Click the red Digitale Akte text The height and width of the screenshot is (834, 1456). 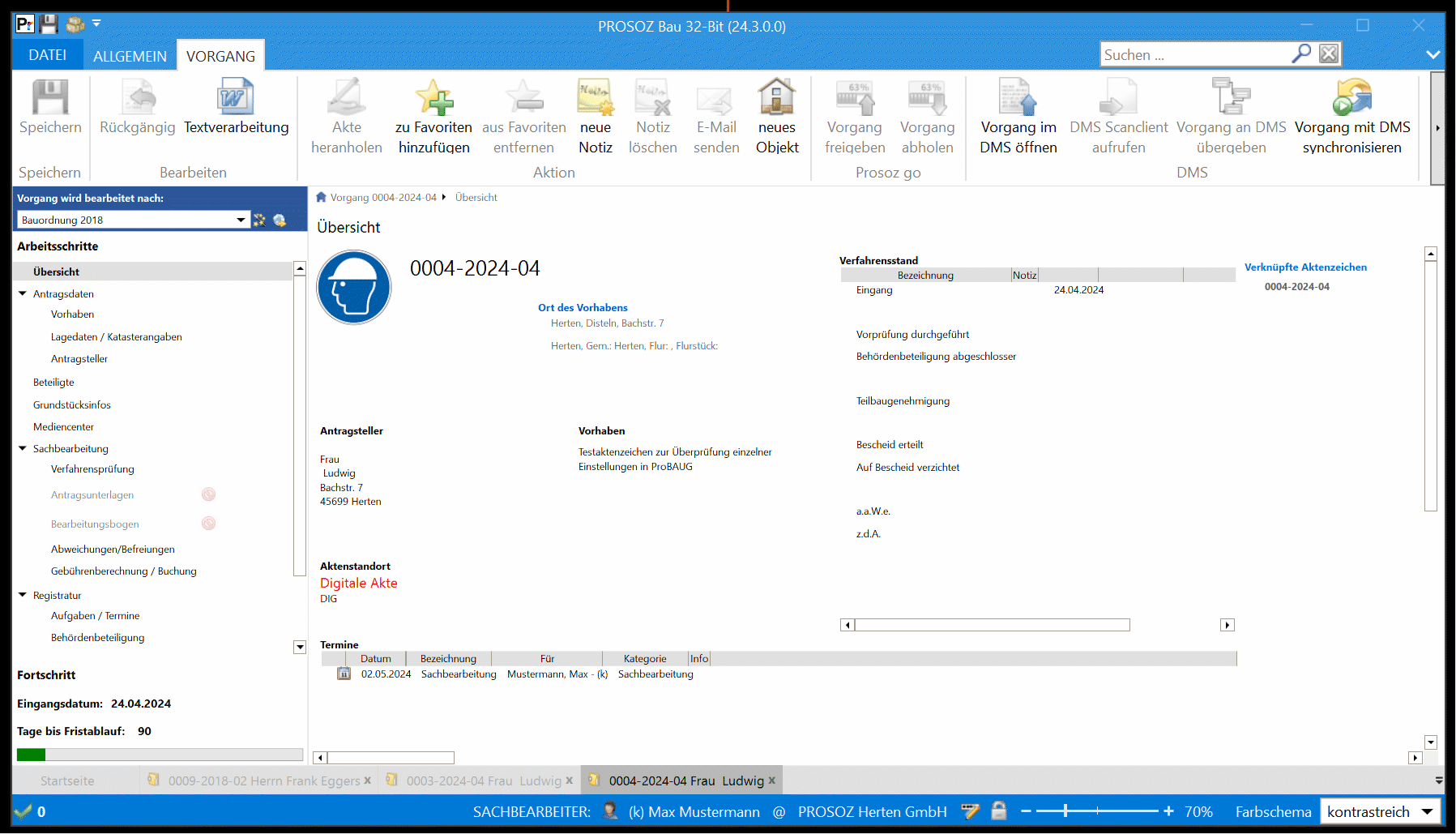358,583
